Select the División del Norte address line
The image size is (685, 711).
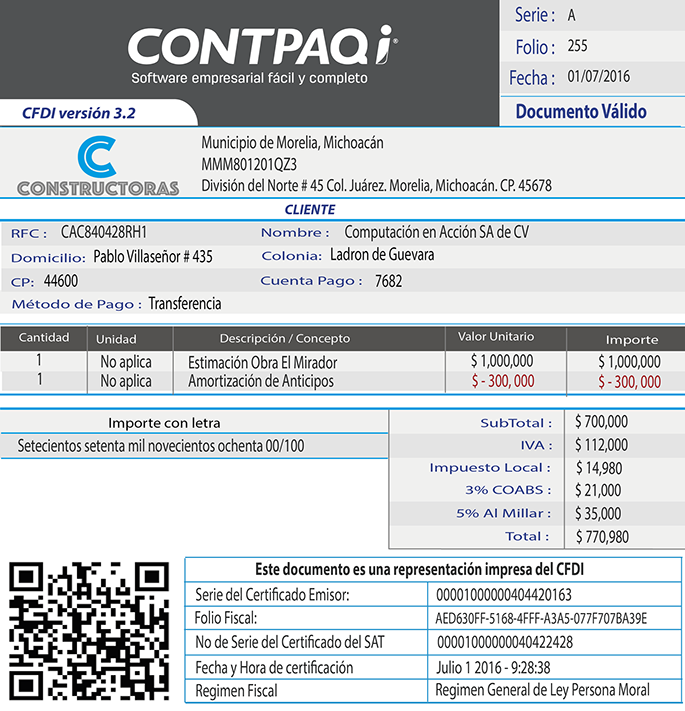(x=376, y=185)
